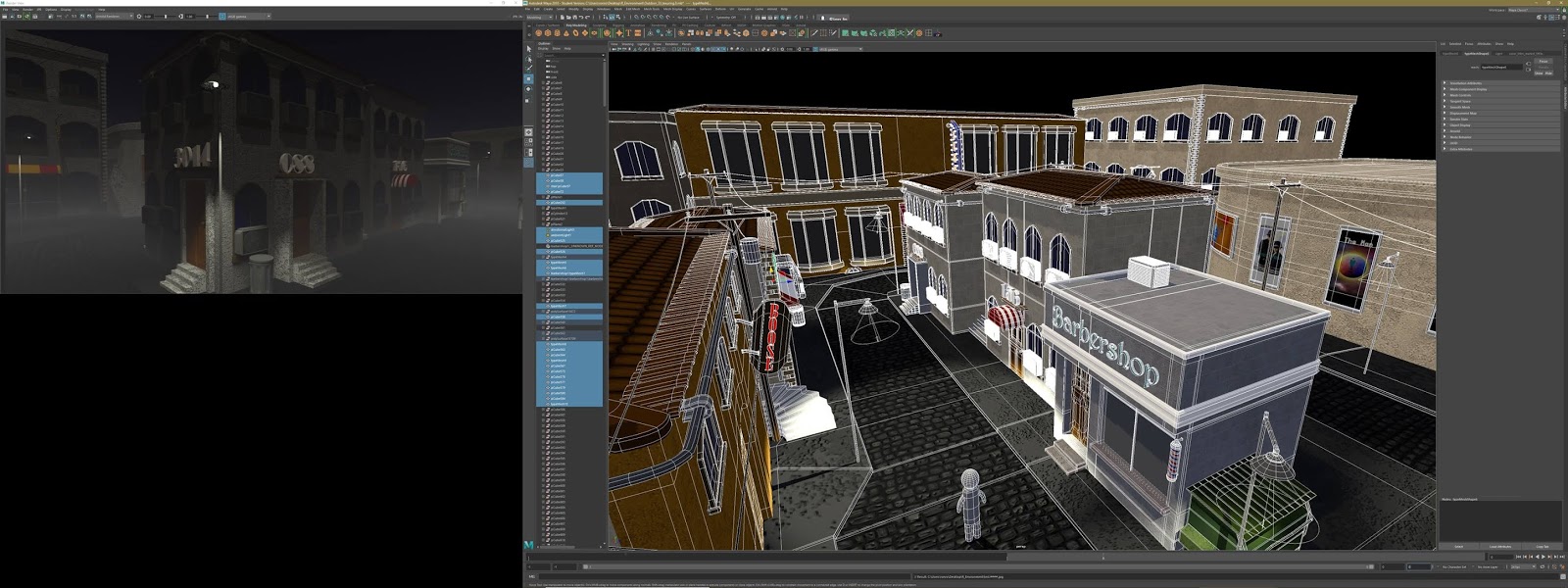Viewport: 1568px width, 588px height.
Task: Switch to the Poly Modeling shelf tab
Action: click(576, 25)
